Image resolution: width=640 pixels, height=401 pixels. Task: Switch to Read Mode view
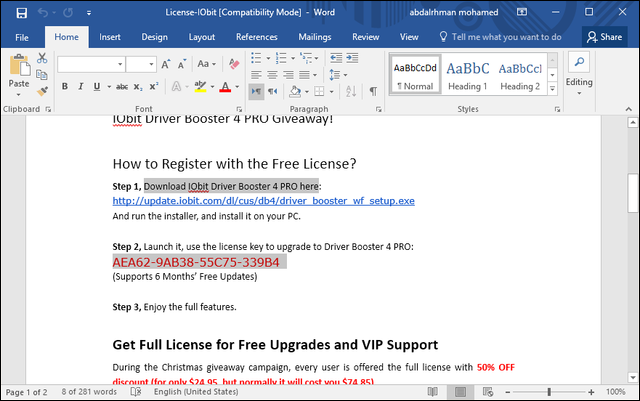(x=433, y=392)
